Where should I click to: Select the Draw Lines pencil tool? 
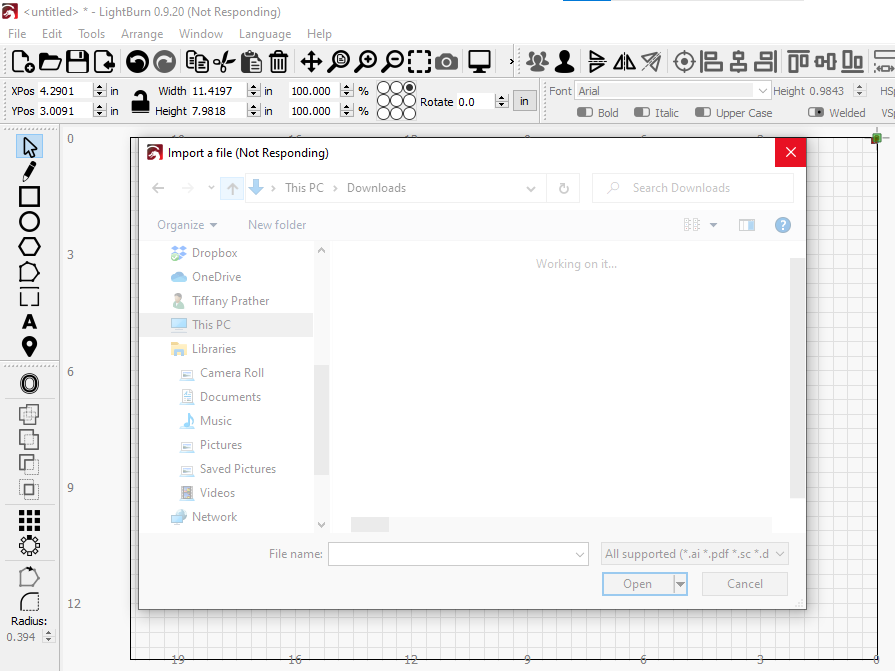(29, 171)
